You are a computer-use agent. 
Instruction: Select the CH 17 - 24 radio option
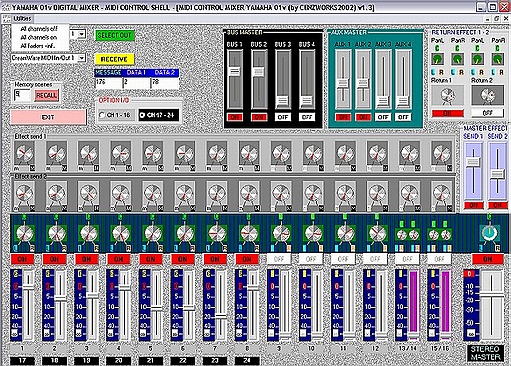159,115
